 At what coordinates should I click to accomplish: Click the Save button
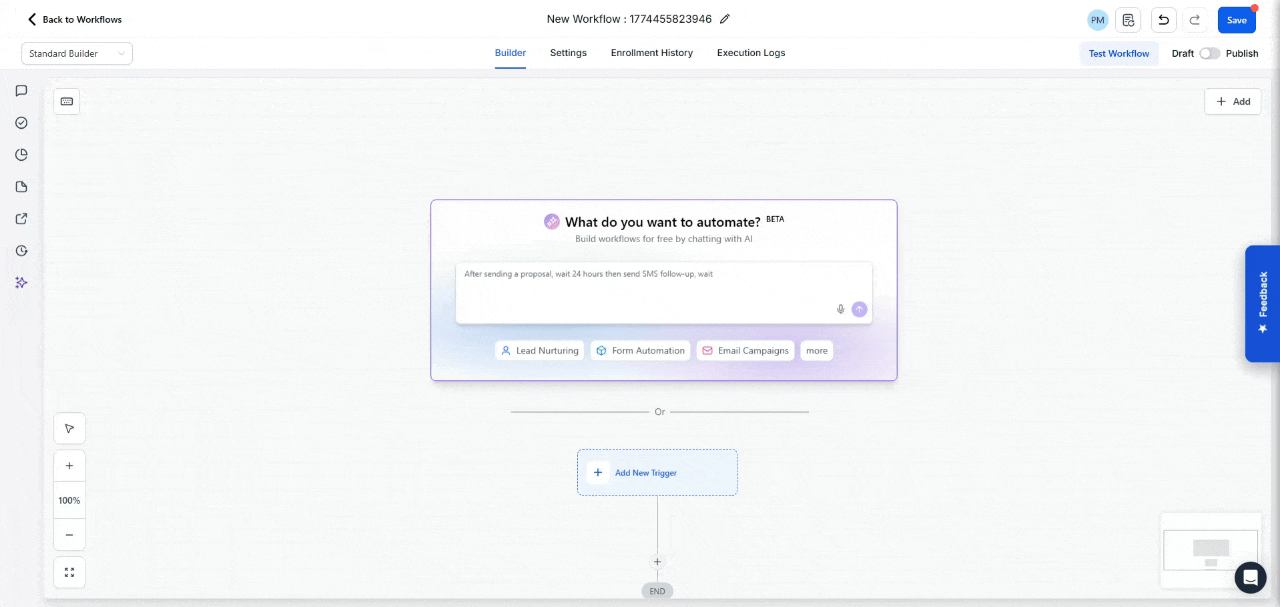[1237, 20]
